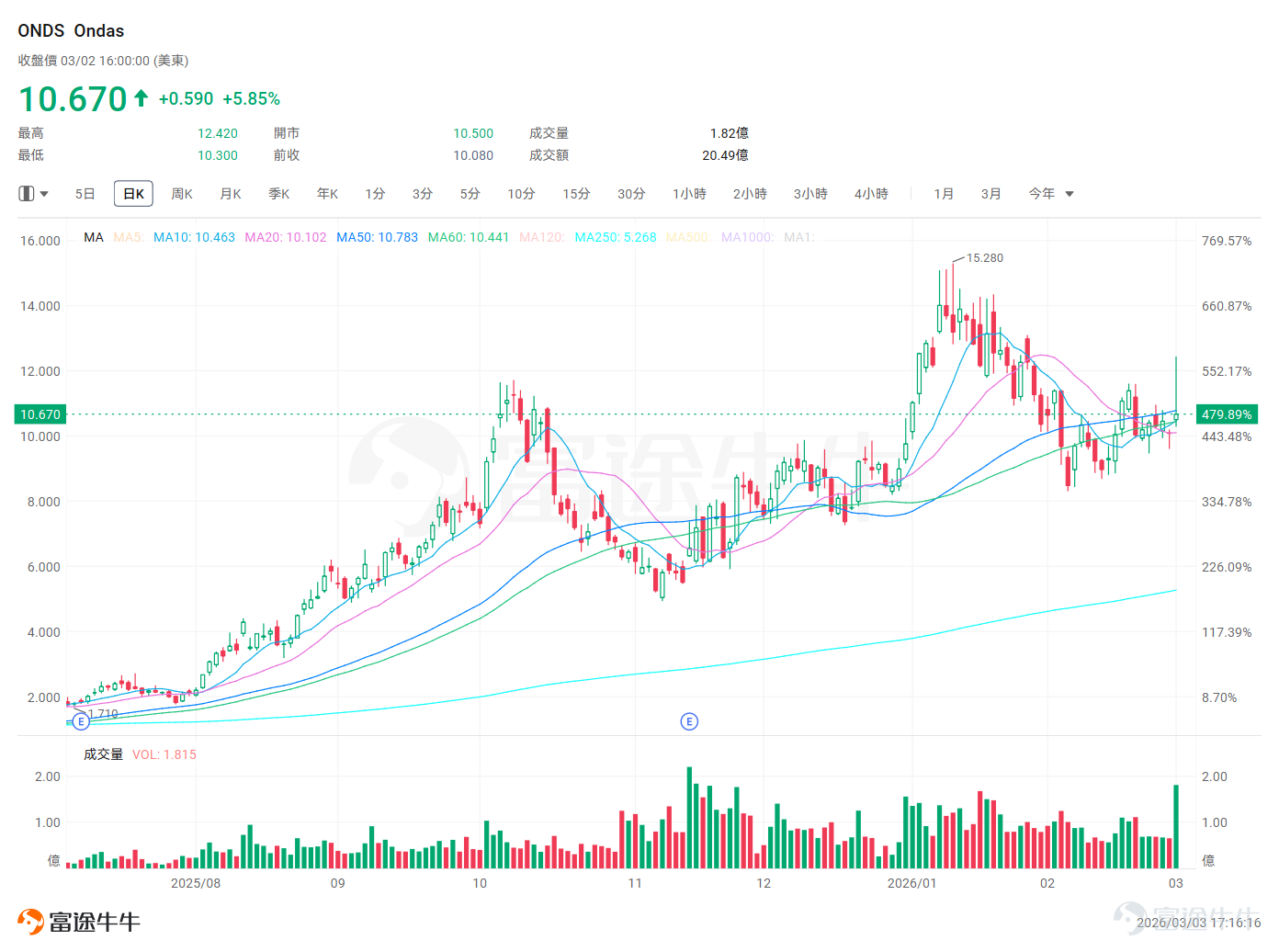
Task: Click the latest March volume bar
Action: tap(1176, 827)
